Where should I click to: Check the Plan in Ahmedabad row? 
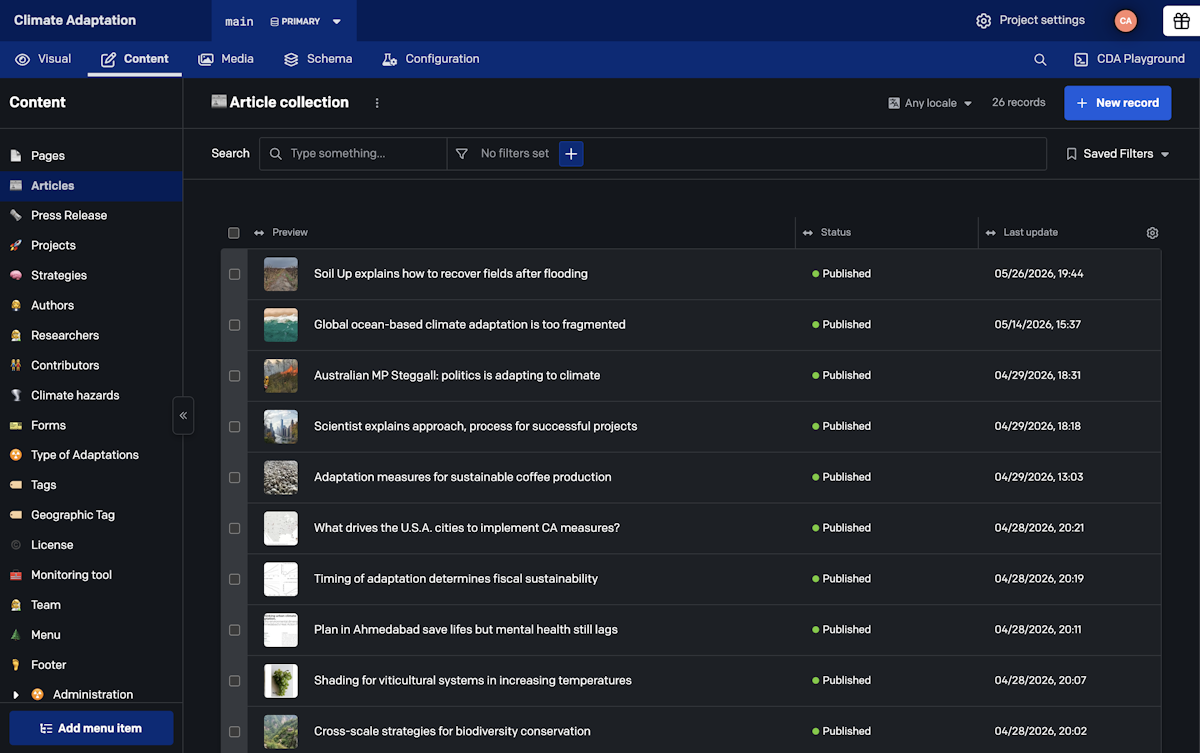(234, 630)
